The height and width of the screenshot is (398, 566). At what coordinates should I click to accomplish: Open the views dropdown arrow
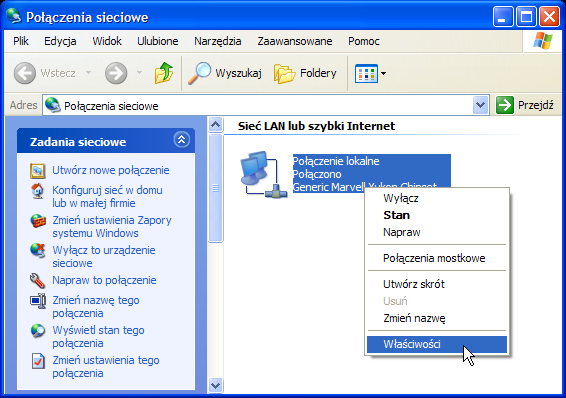click(x=383, y=74)
